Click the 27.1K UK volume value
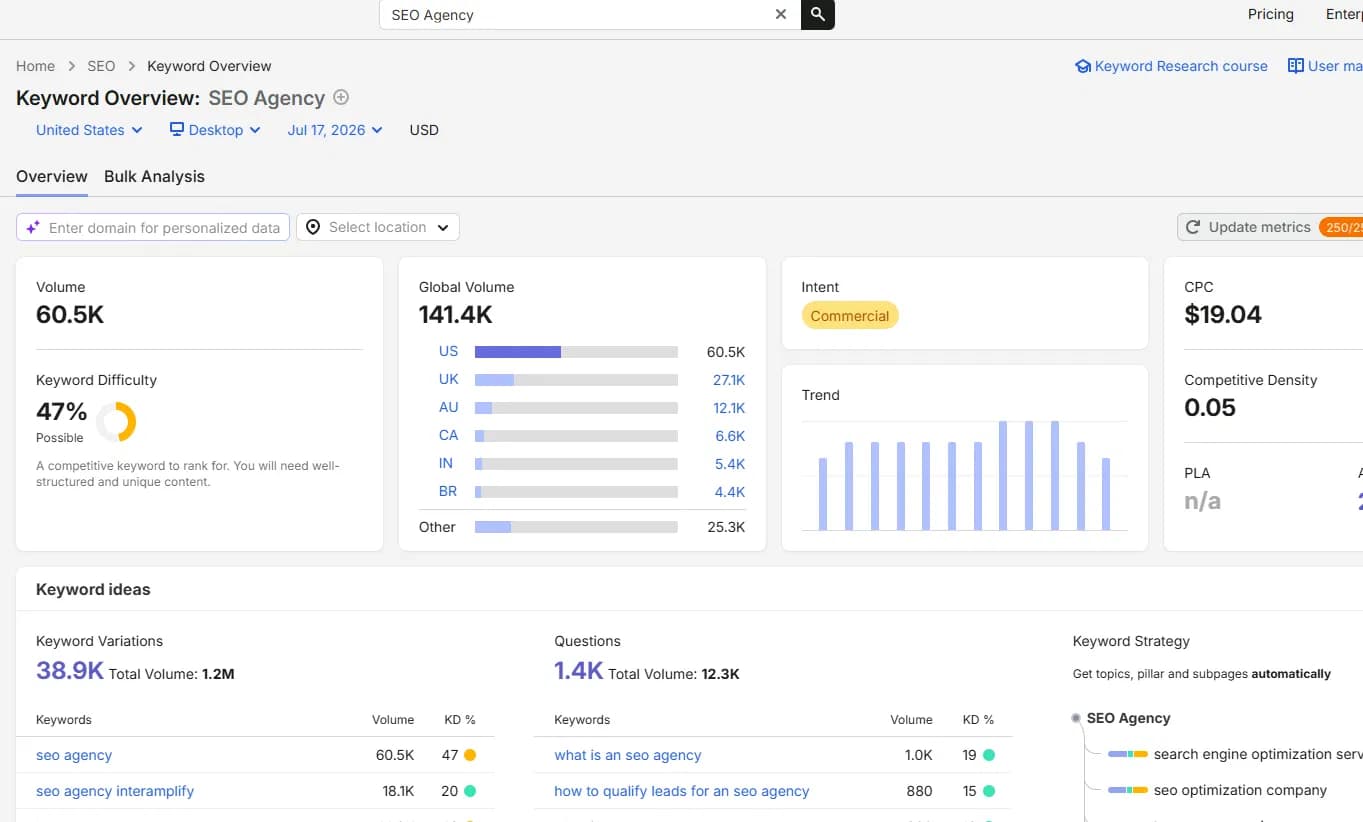The image size is (1363, 822). click(729, 380)
